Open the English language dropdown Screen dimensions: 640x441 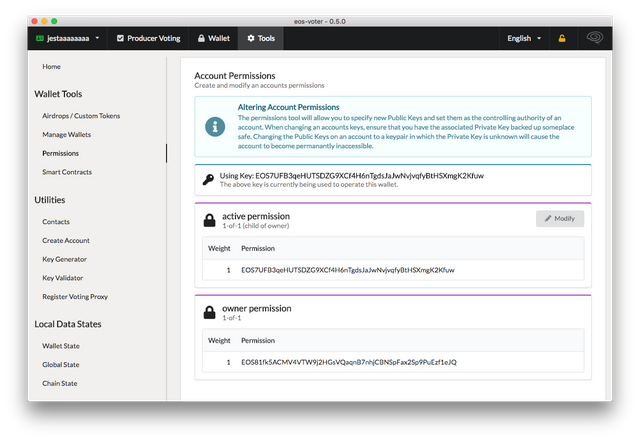click(525, 38)
